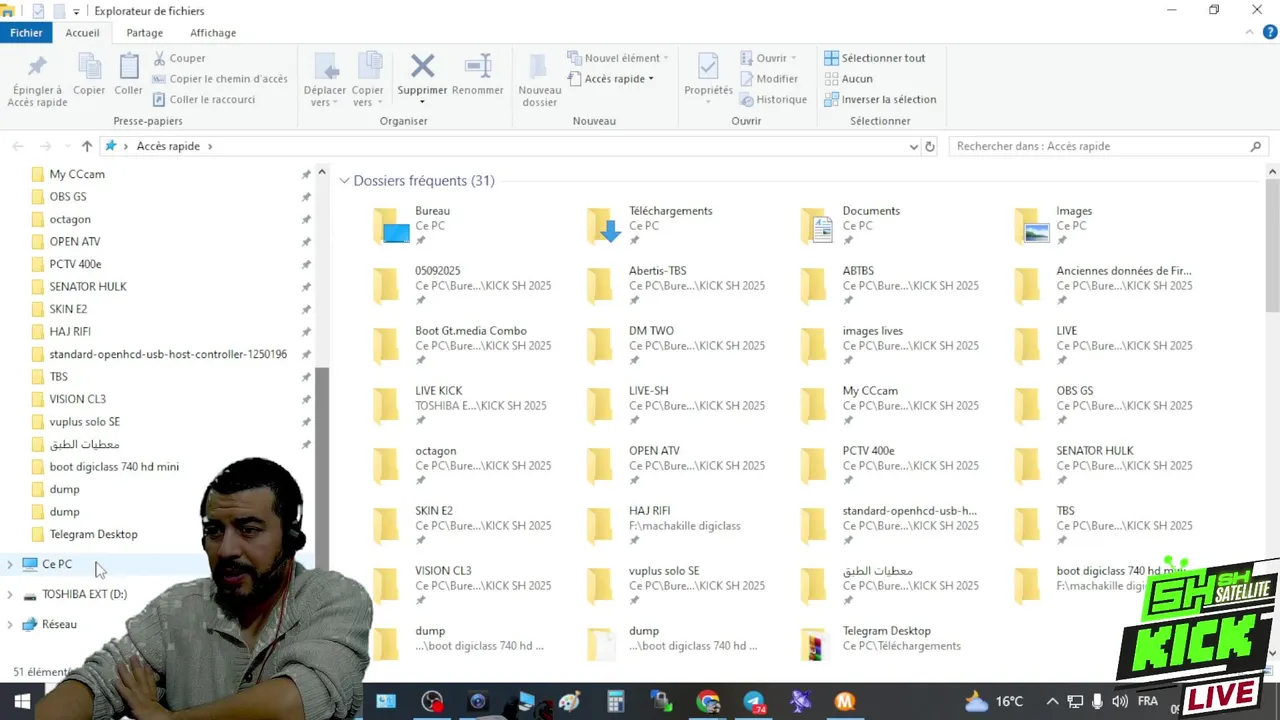The width and height of the screenshot is (1280, 720).
Task: Click the Up one level arrow
Action: click(87, 146)
